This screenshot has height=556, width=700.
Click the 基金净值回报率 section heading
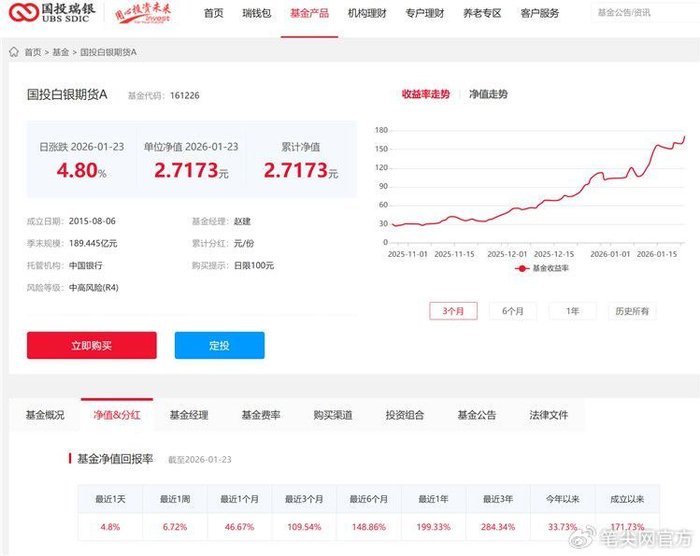(115, 459)
